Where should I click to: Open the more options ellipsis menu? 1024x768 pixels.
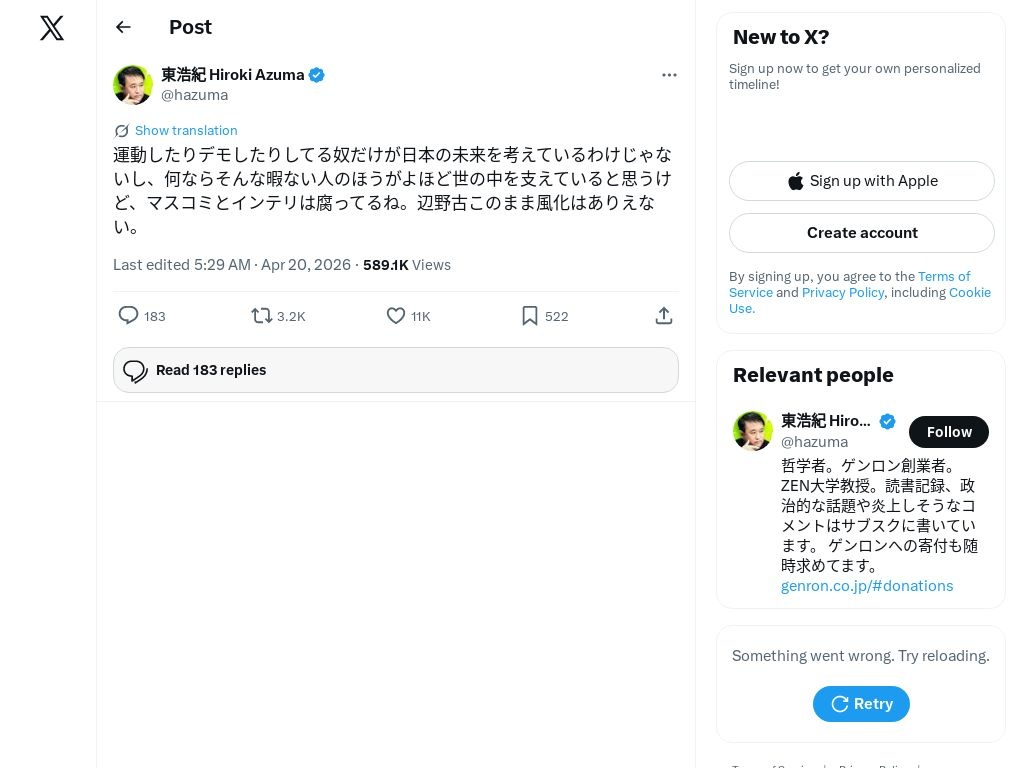[669, 75]
